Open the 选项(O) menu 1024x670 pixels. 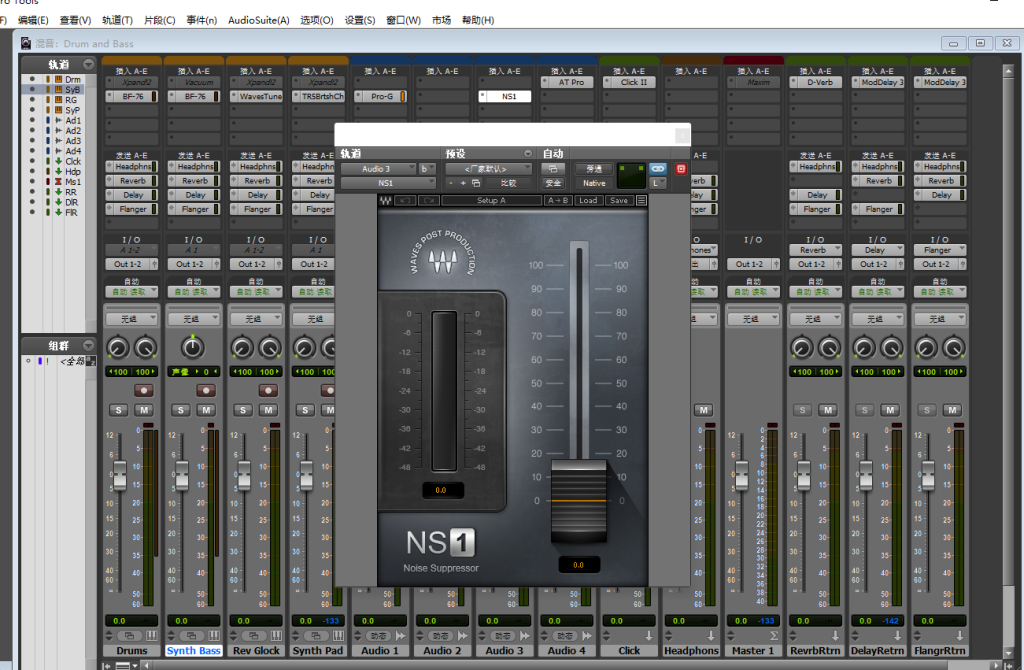317,20
